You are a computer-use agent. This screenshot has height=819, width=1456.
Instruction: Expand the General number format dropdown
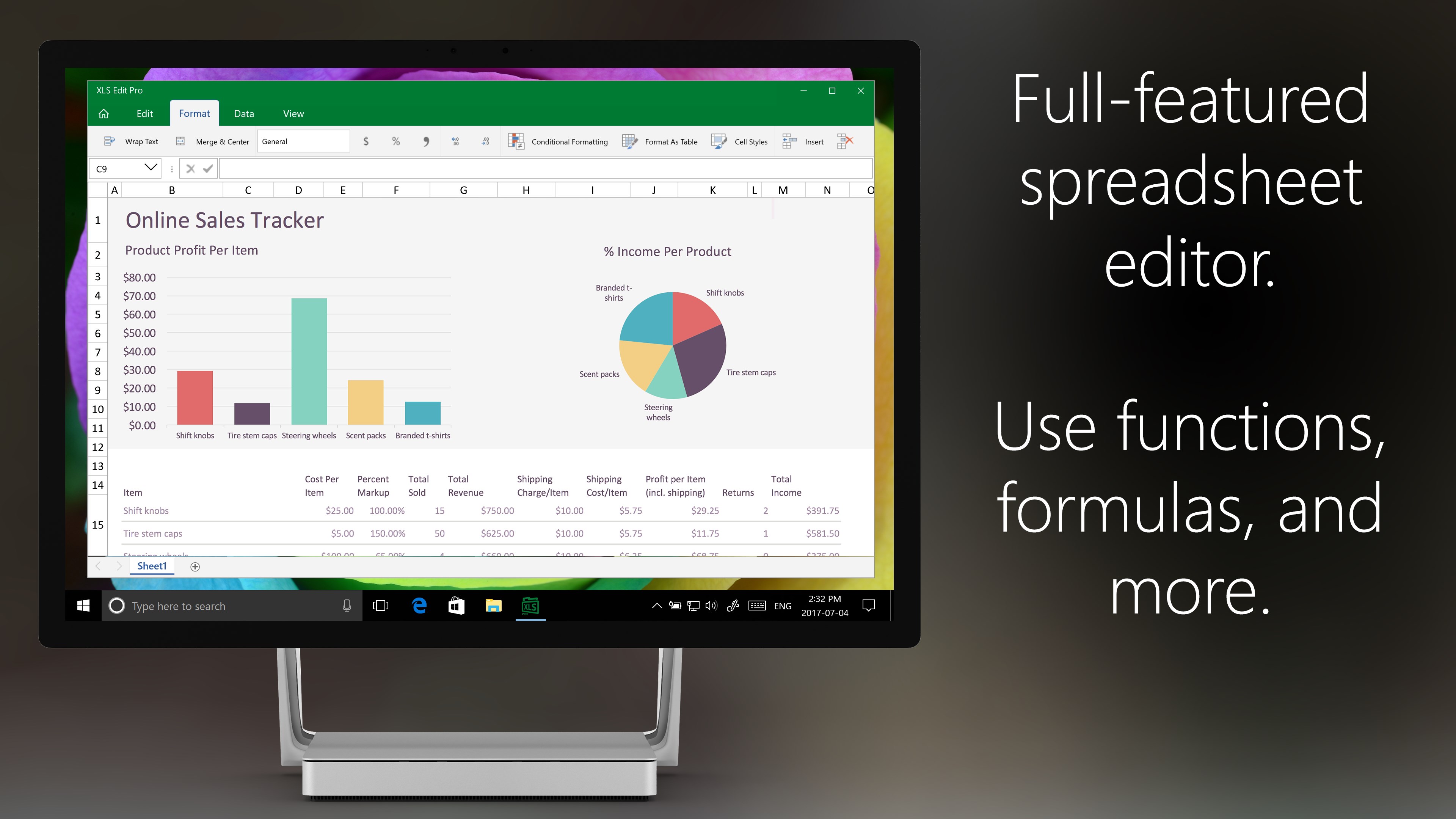pos(341,141)
